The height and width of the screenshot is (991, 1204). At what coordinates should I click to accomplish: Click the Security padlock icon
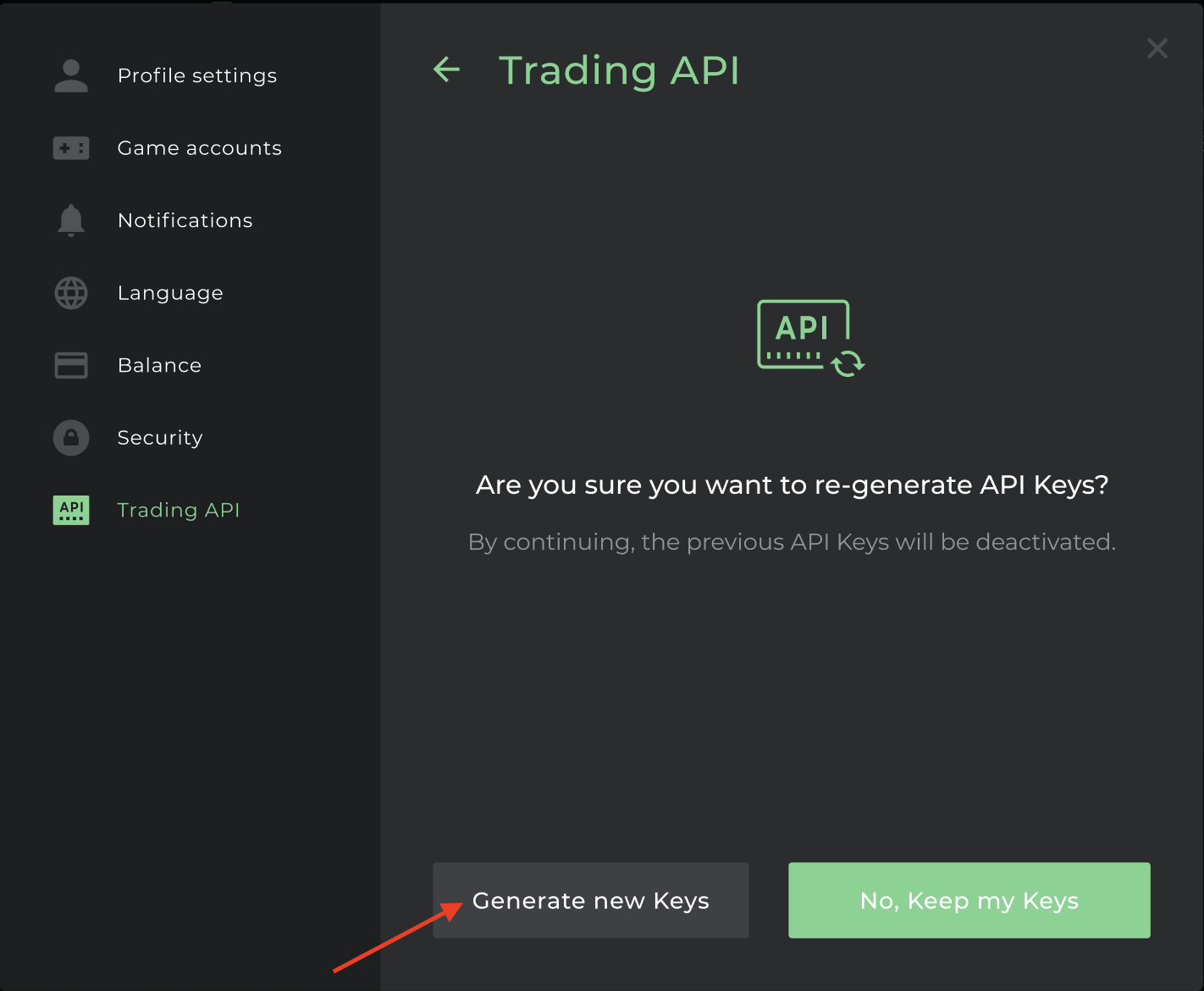[71, 438]
